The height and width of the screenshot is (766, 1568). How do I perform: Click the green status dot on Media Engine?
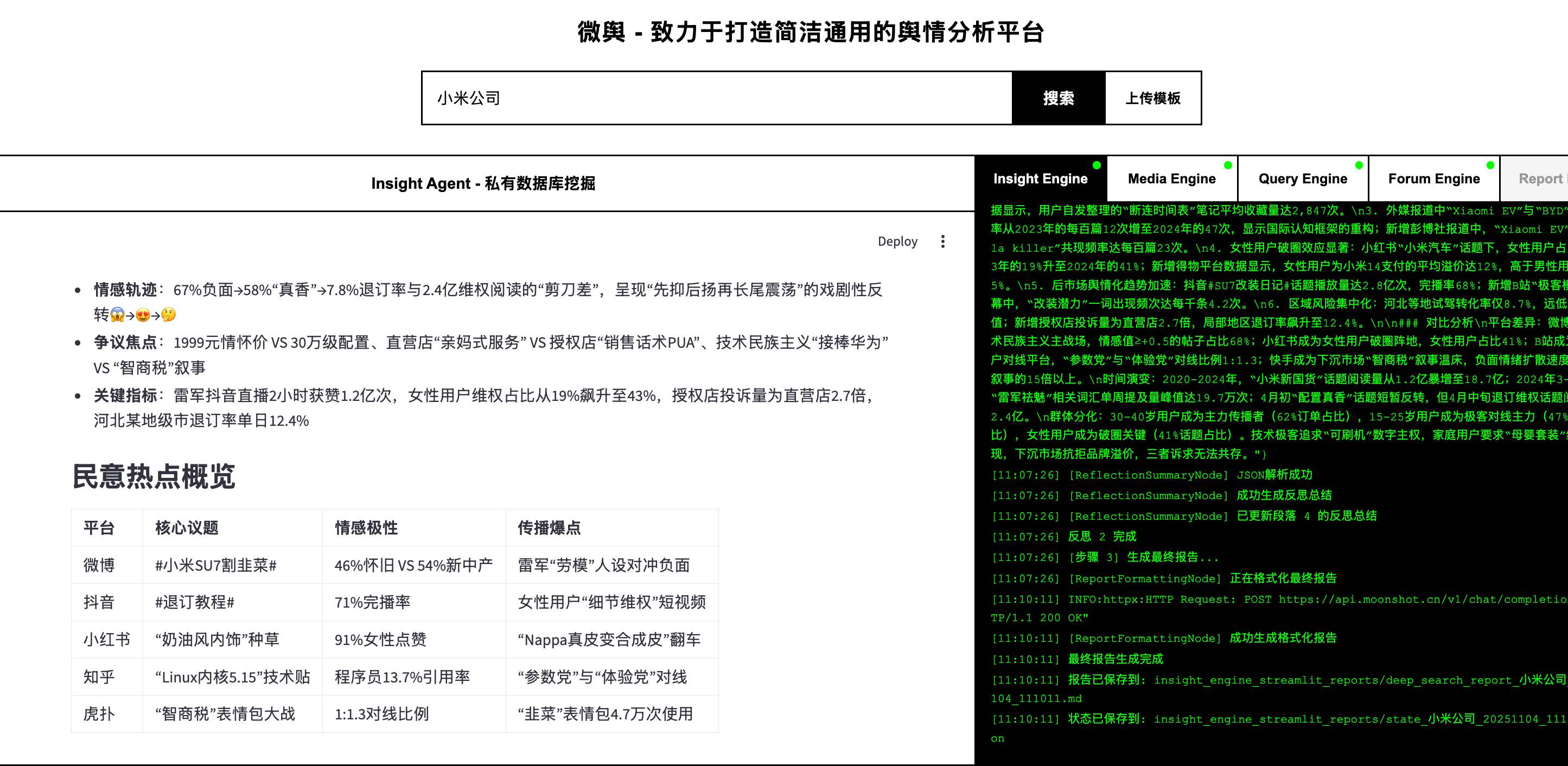point(1228,164)
